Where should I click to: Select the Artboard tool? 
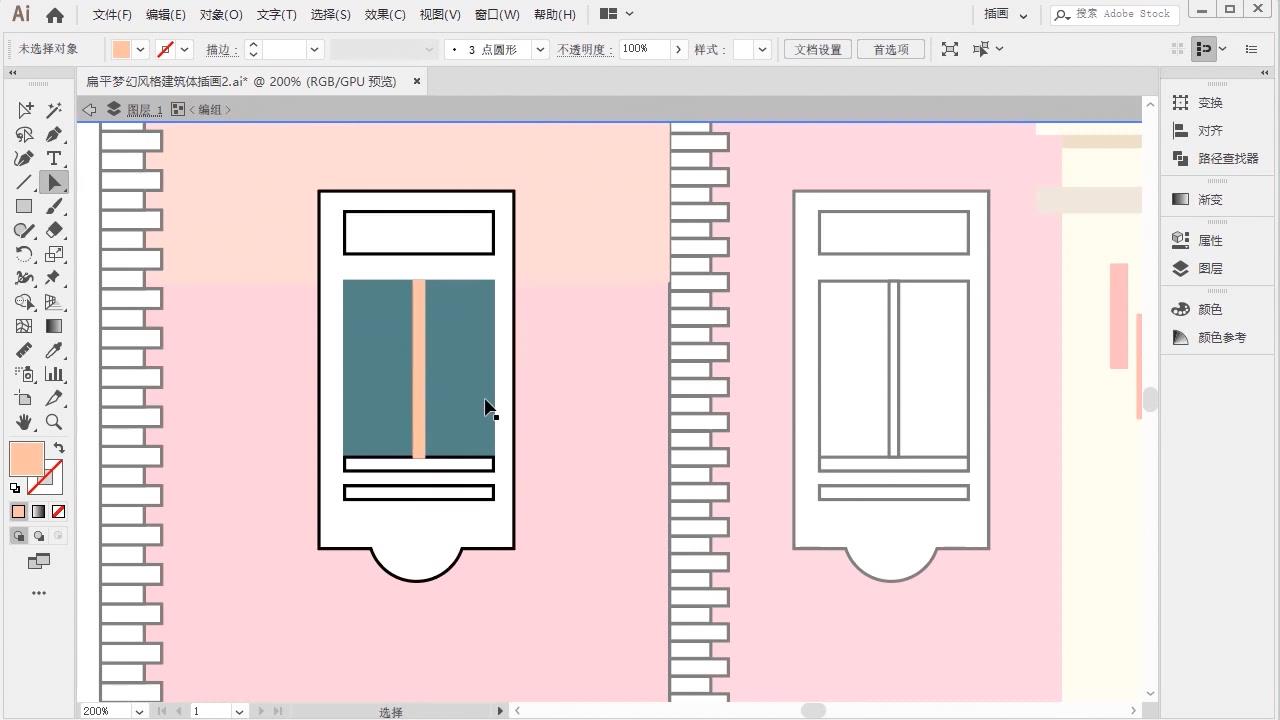(x=24, y=398)
